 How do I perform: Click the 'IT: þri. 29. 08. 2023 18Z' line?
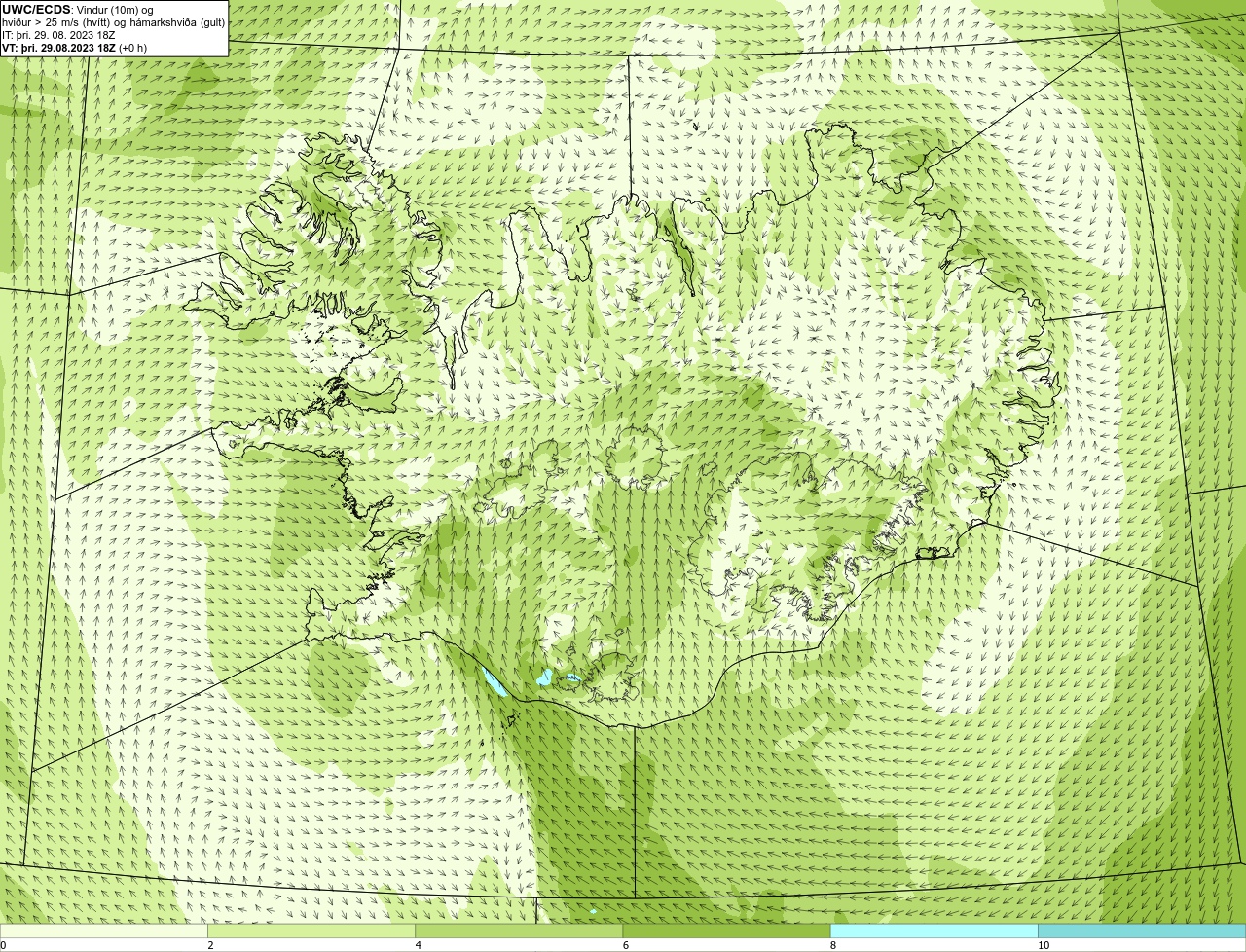point(59,35)
